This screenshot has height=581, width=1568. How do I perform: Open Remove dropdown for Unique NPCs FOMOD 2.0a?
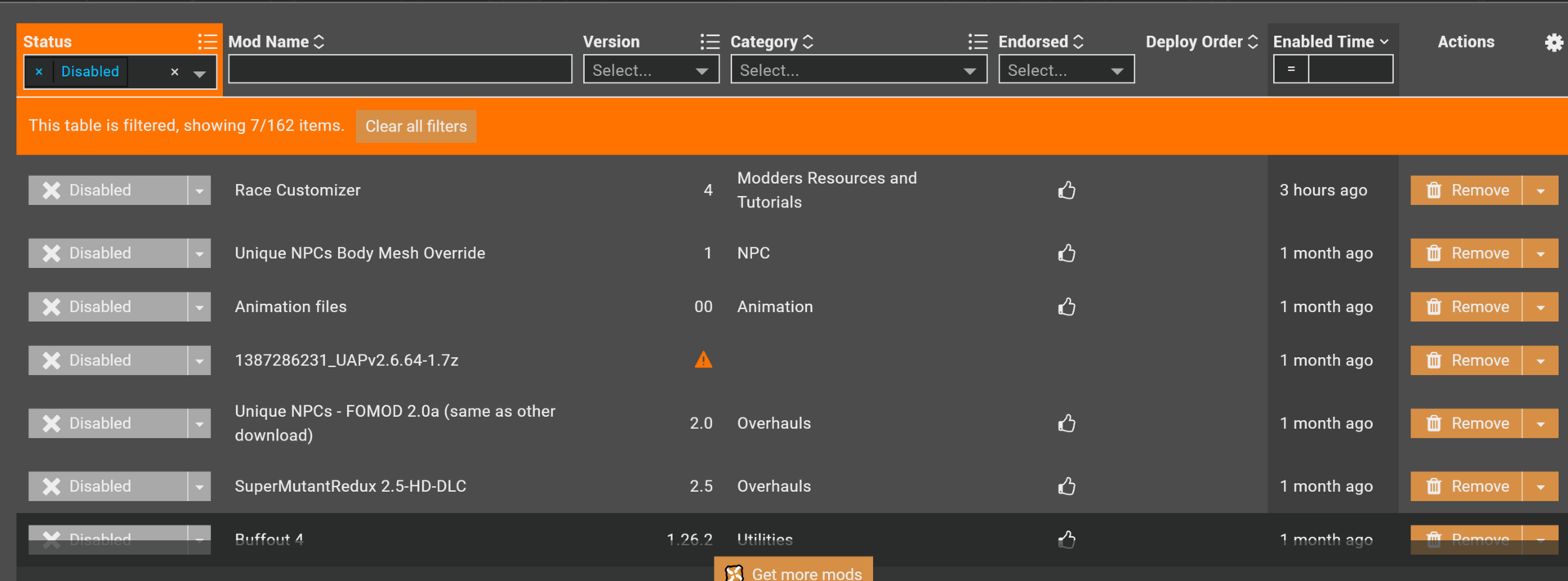coord(1540,423)
